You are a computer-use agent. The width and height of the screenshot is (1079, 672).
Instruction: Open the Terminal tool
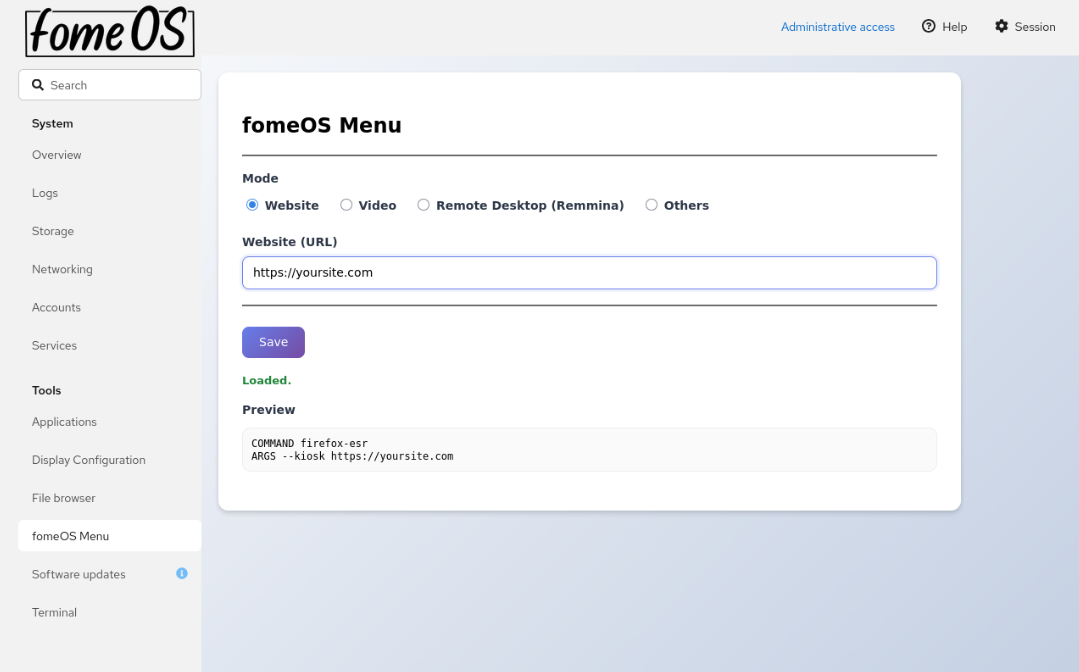(x=54, y=612)
